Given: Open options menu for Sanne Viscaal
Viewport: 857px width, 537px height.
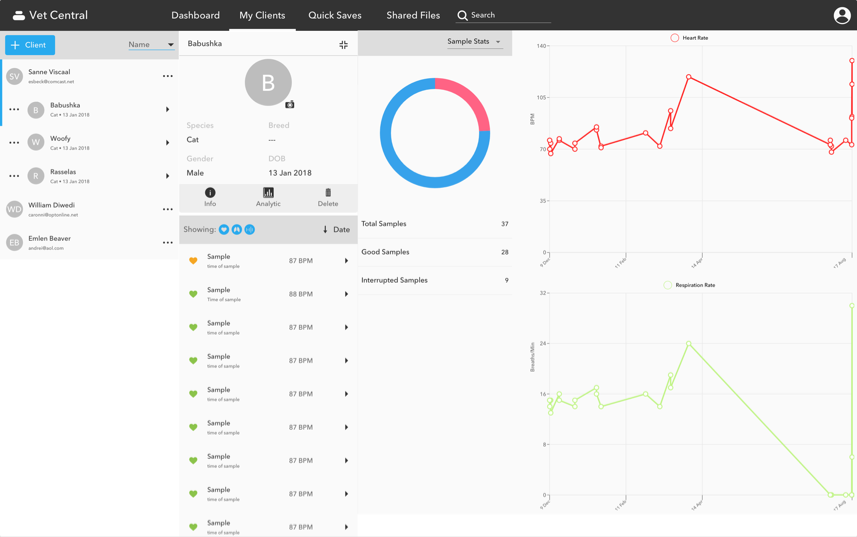Looking at the screenshot, I should coord(167,76).
